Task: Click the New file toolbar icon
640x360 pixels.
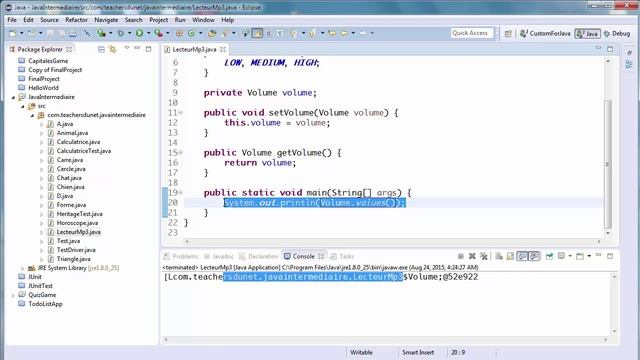Action: tap(13, 33)
